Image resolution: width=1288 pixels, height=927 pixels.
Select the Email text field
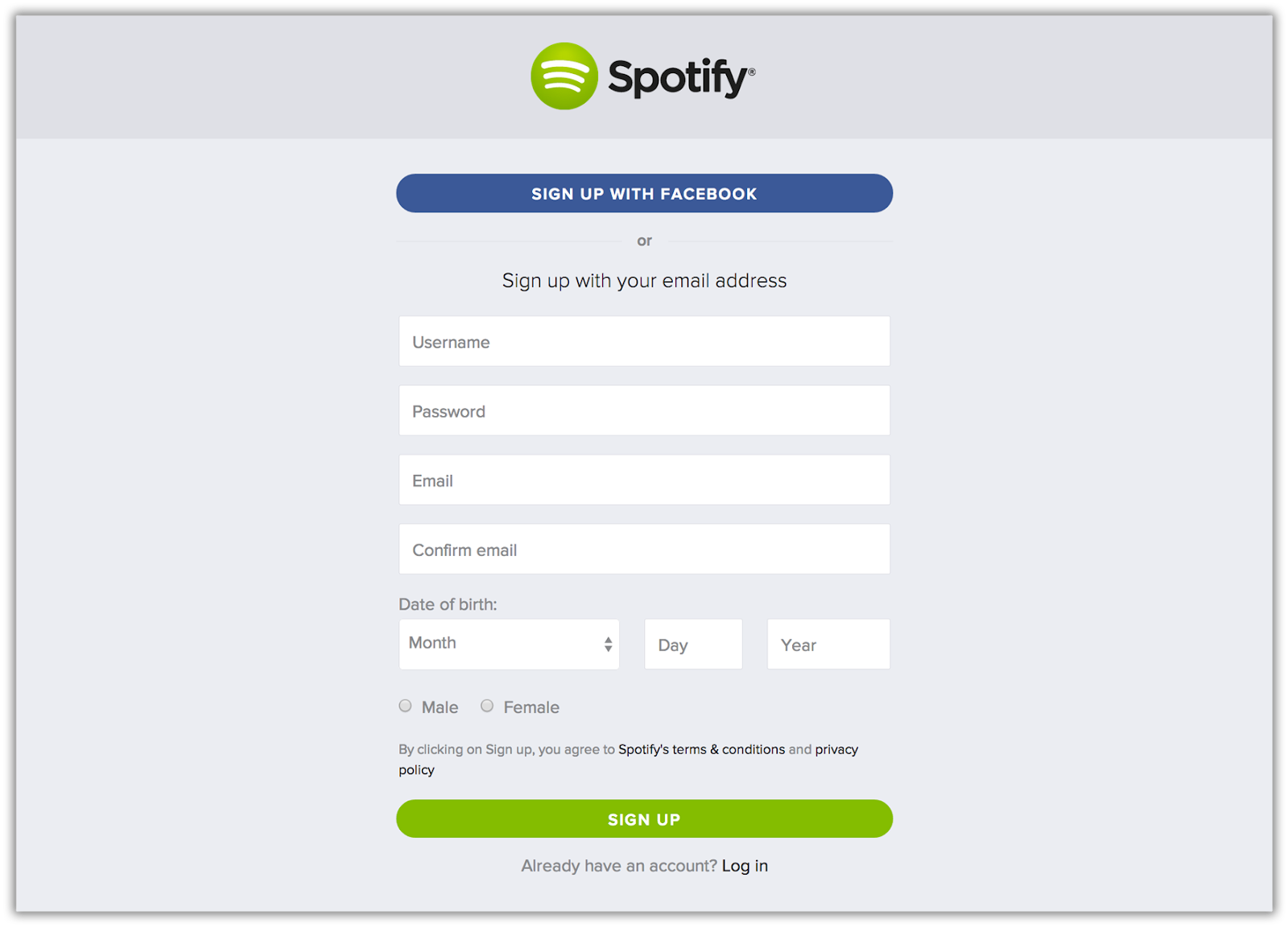[644, 480]
